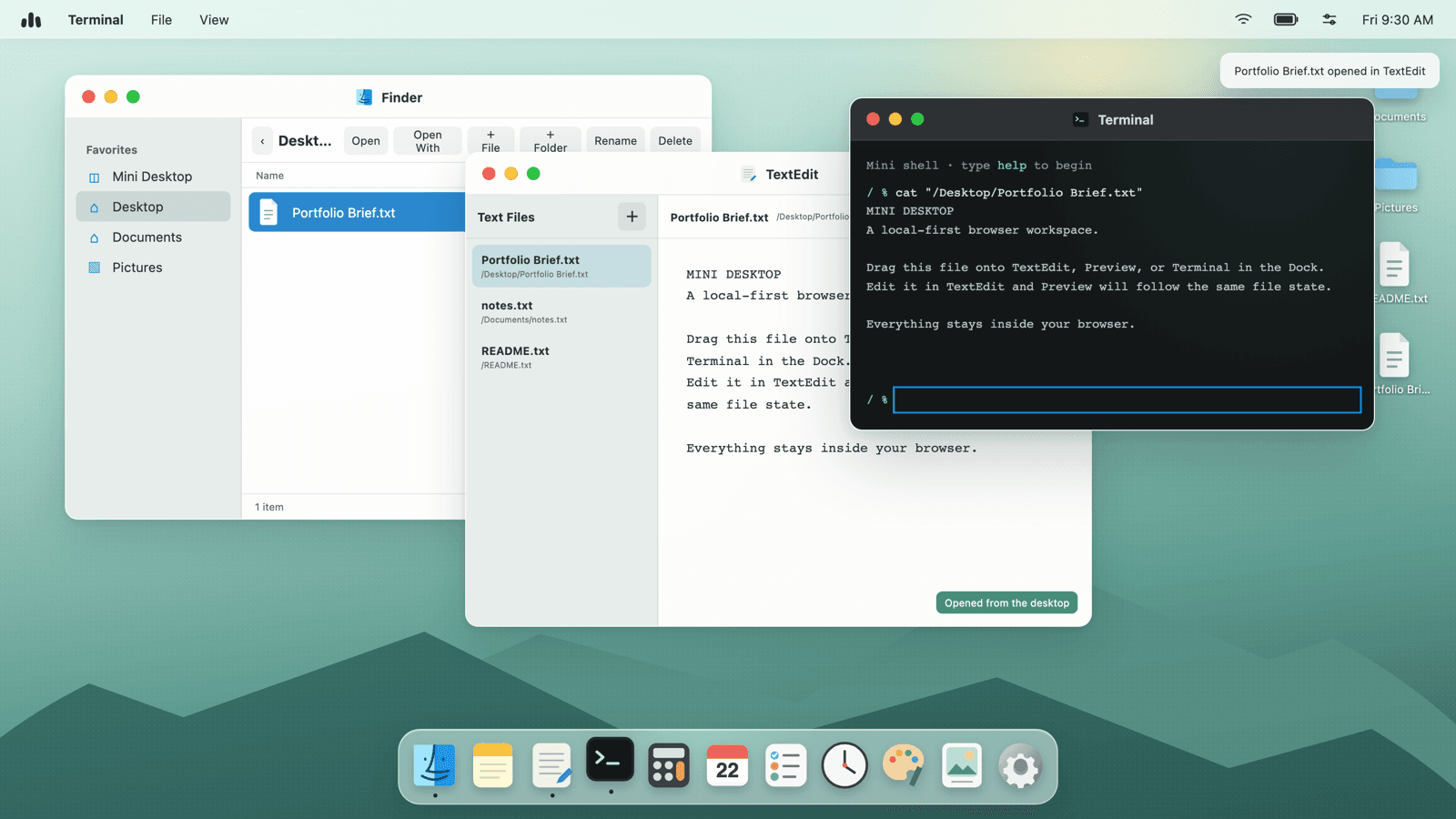Select Desktop in Finder sidebar

point(153,207)
